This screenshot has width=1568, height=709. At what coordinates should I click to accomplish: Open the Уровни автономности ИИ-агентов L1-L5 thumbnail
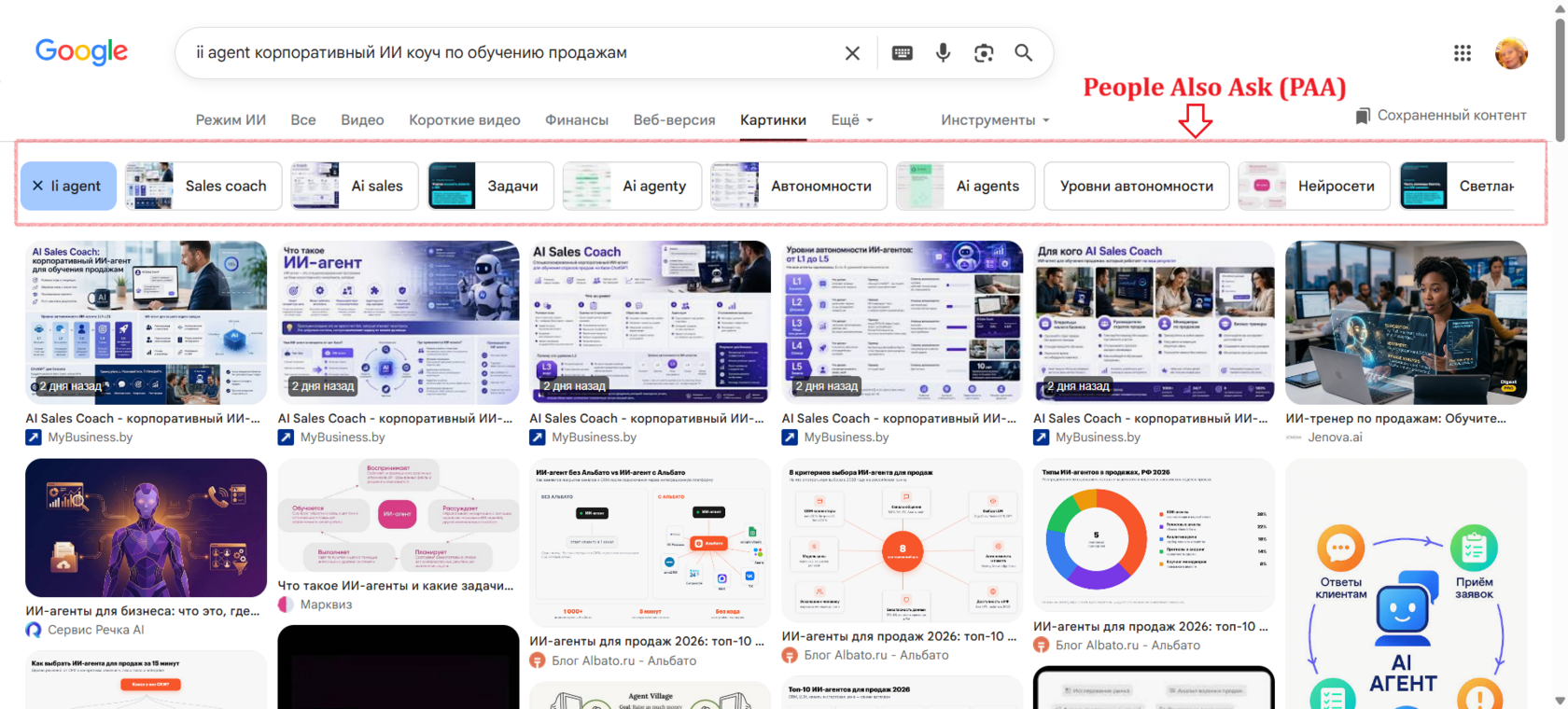tap(902, 323)
